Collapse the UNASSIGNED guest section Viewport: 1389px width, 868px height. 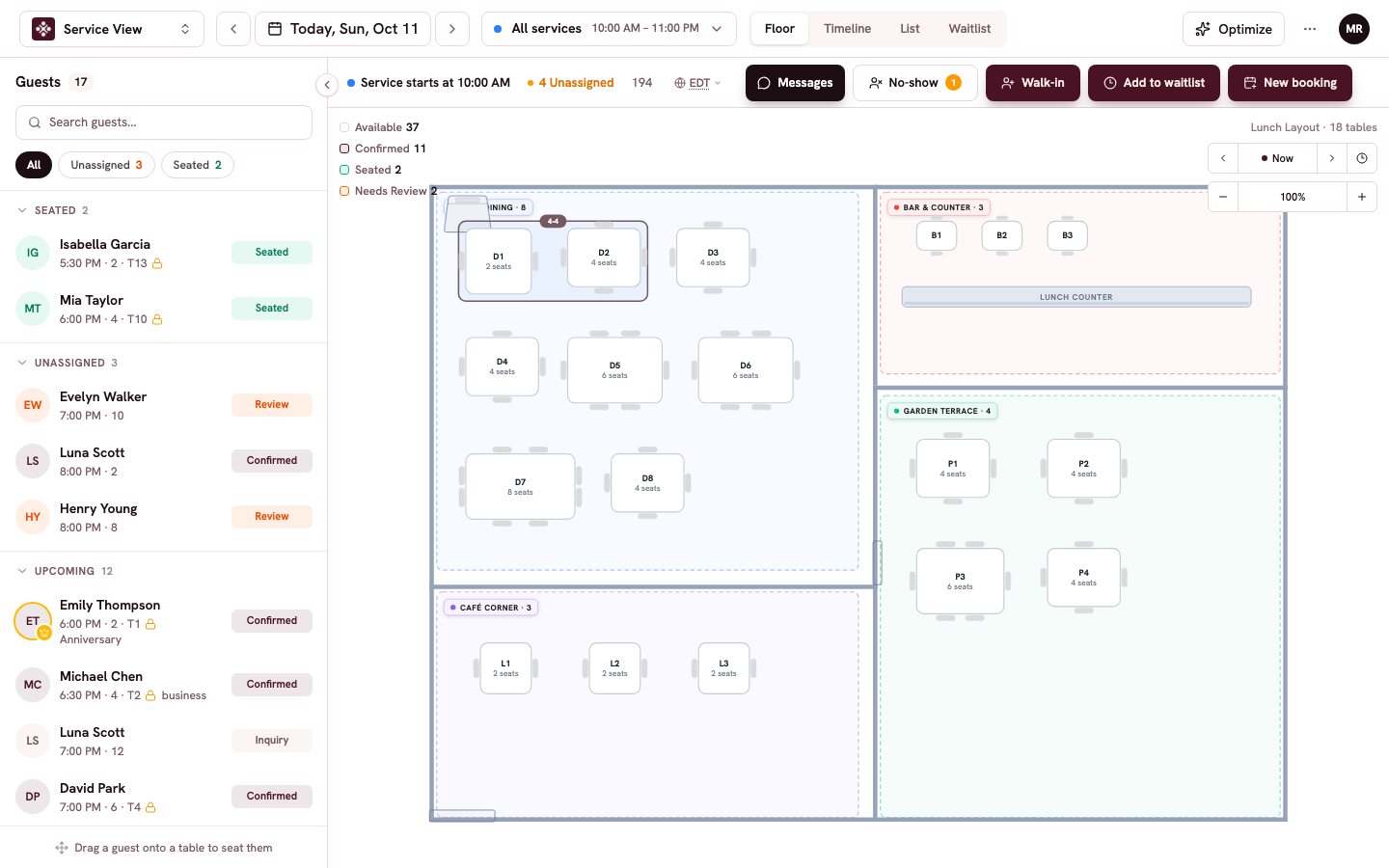pyautogui.click(x=68, y=363)
